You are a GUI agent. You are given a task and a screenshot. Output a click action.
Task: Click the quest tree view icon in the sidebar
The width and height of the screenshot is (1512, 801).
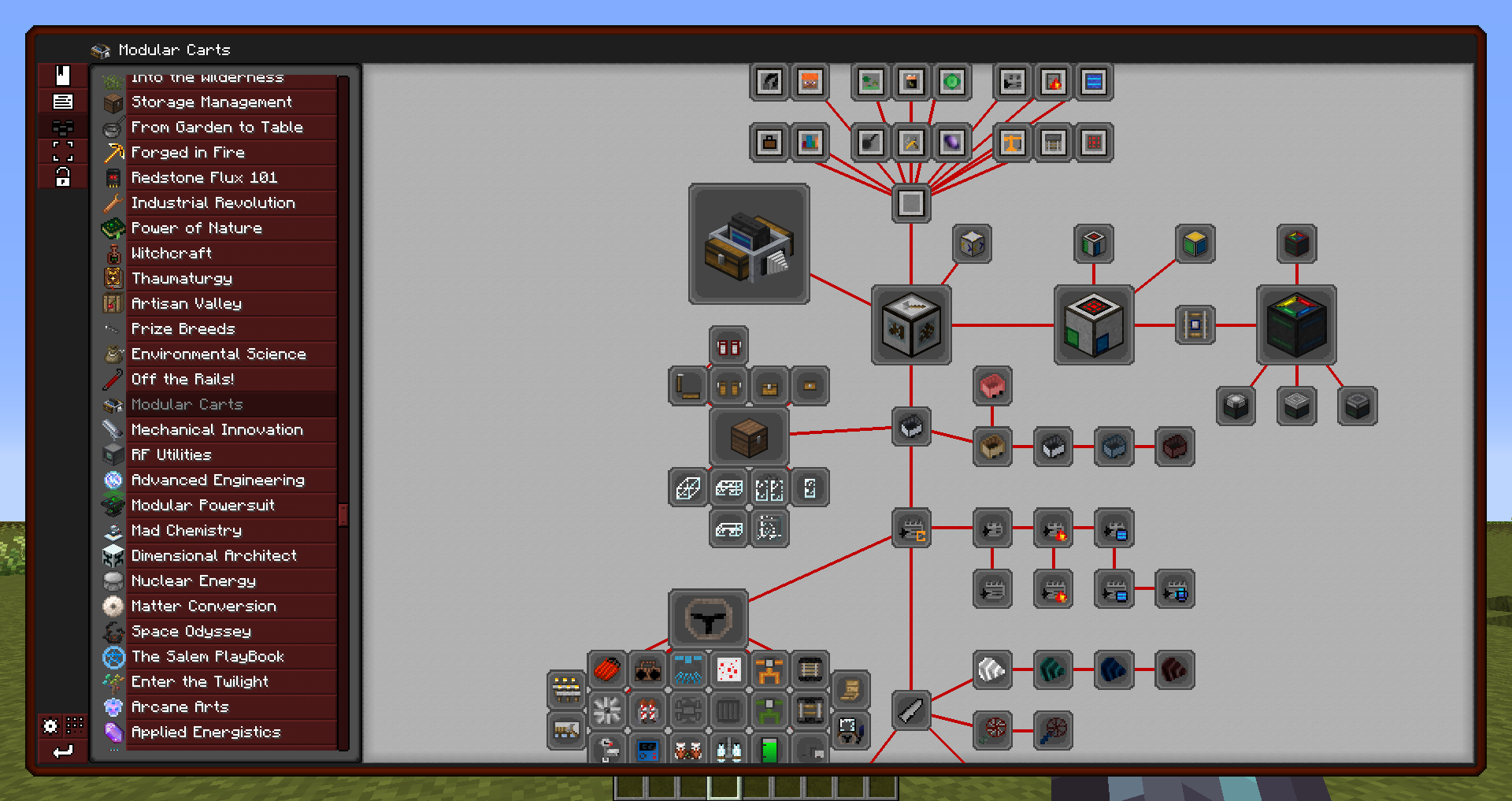point(63,127)
